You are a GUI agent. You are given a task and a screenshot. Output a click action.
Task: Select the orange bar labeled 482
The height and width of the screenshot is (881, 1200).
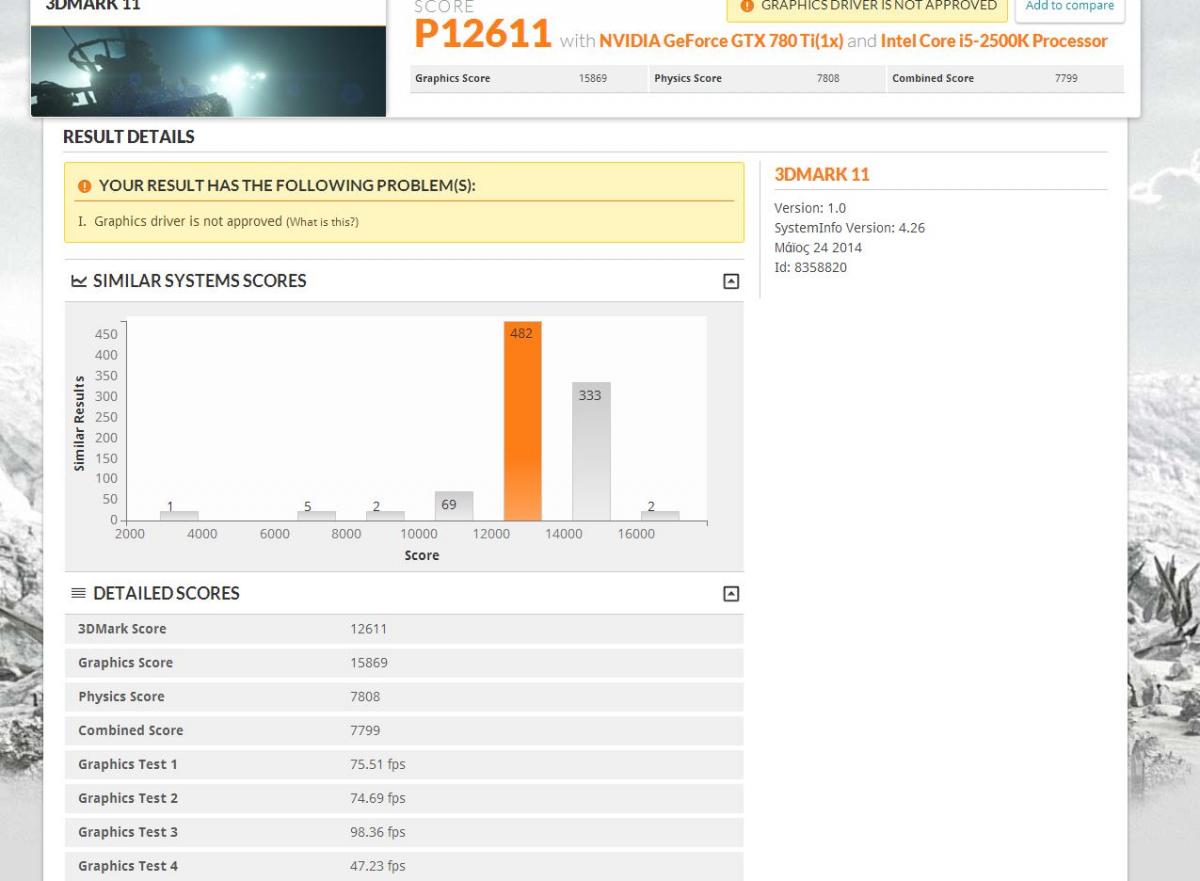[522, 421]
